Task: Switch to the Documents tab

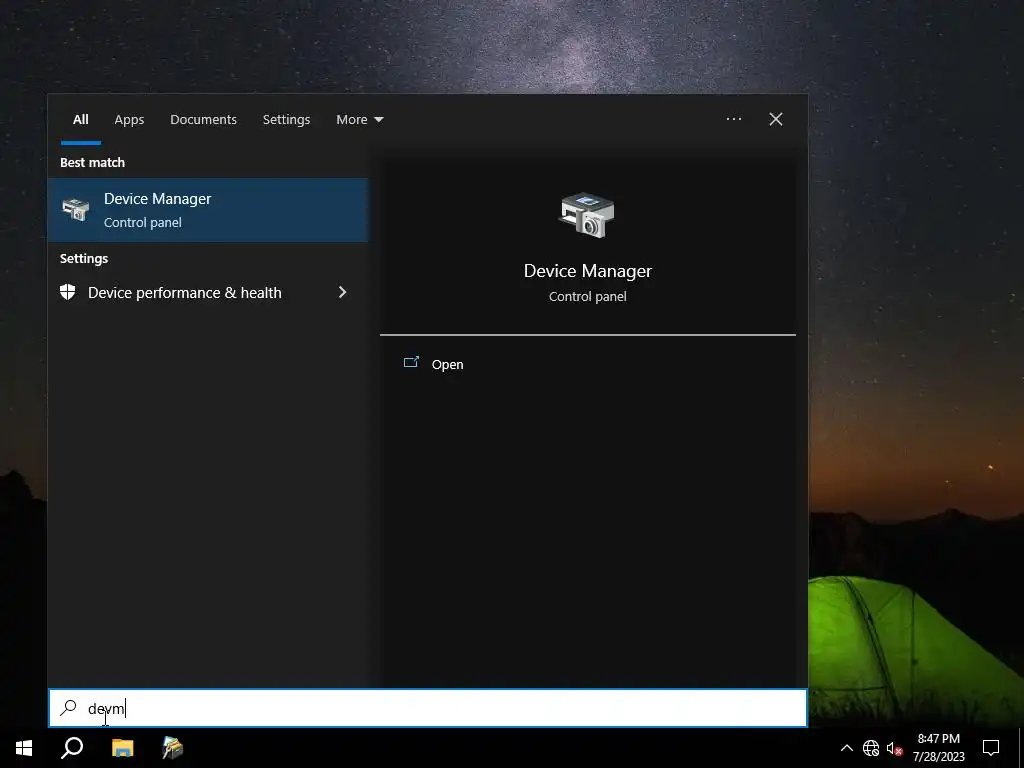Action: pos(203,120)
